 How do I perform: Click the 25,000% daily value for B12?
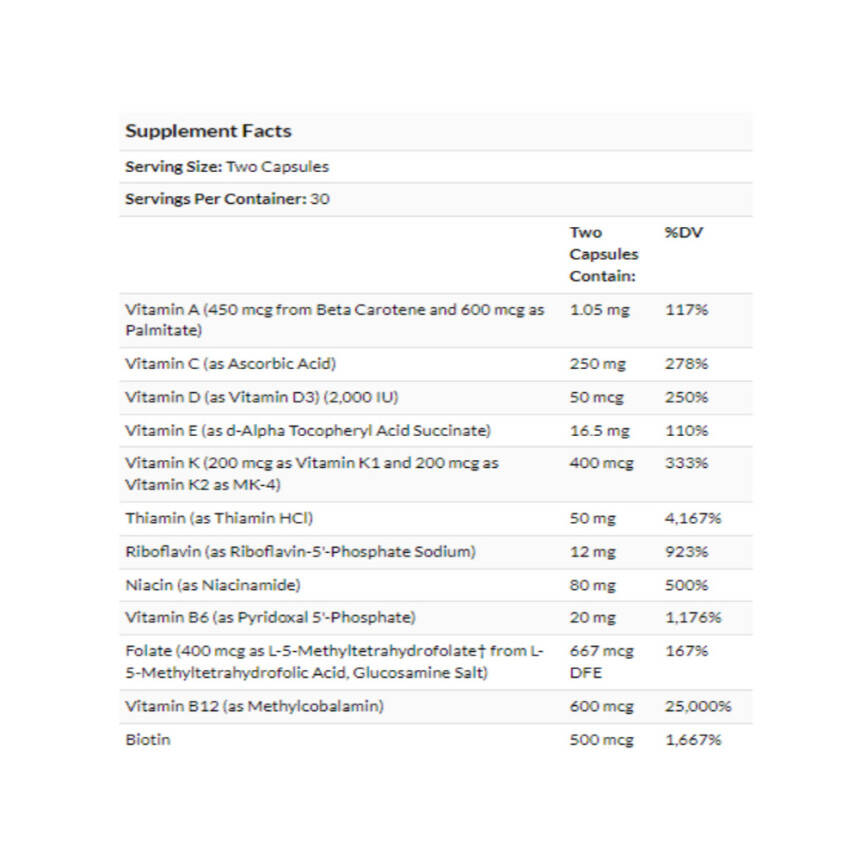point(698,707)
